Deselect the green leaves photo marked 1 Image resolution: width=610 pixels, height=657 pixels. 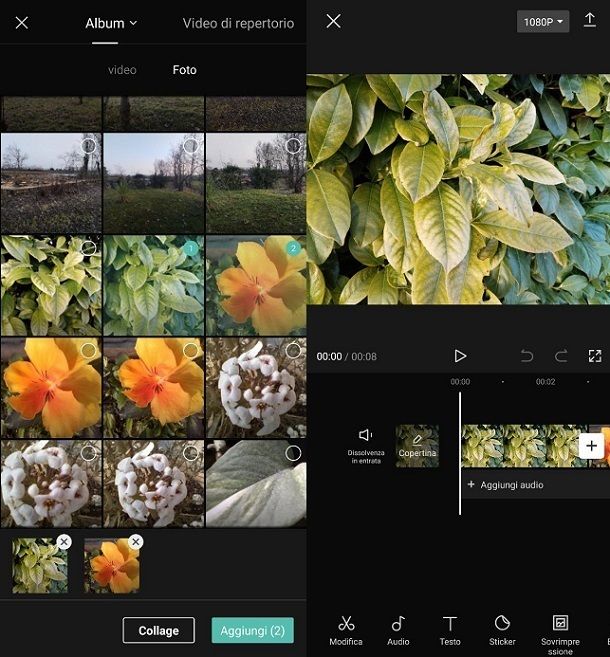(x=190, y=248)
